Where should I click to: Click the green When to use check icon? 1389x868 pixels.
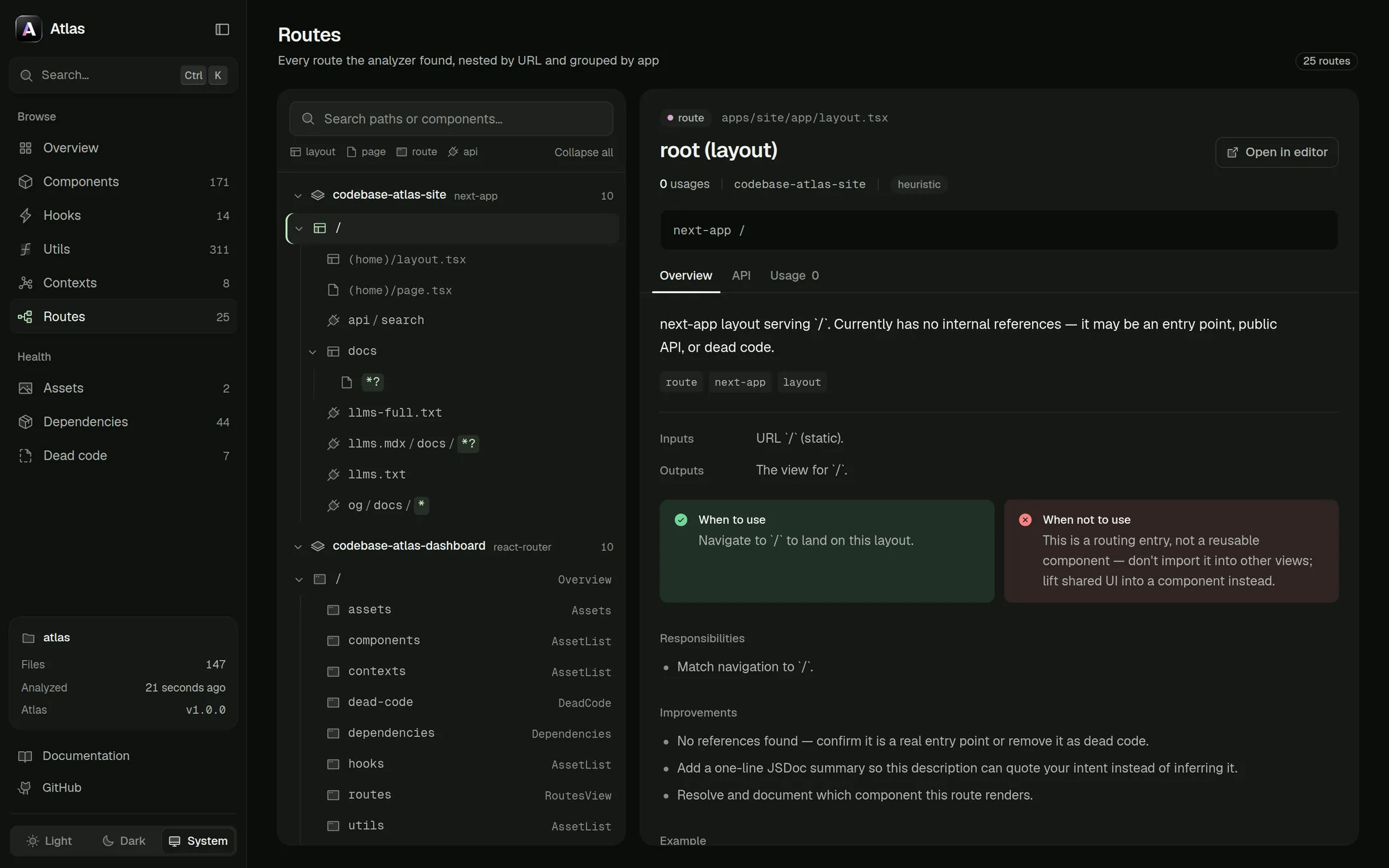pyautogui.click(x=681, y=520)
